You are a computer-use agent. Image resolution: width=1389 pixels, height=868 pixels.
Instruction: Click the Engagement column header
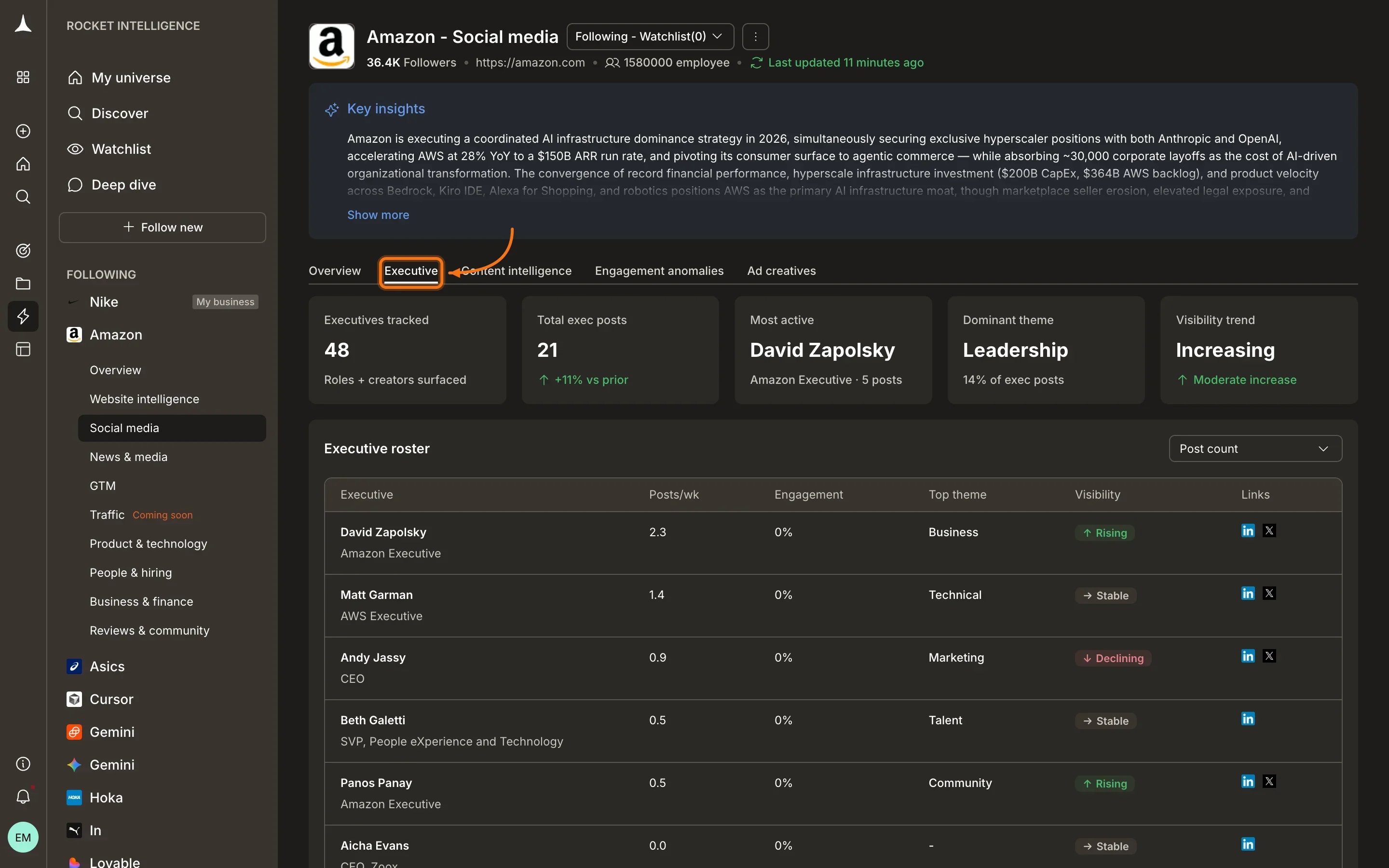pos(808,495)
